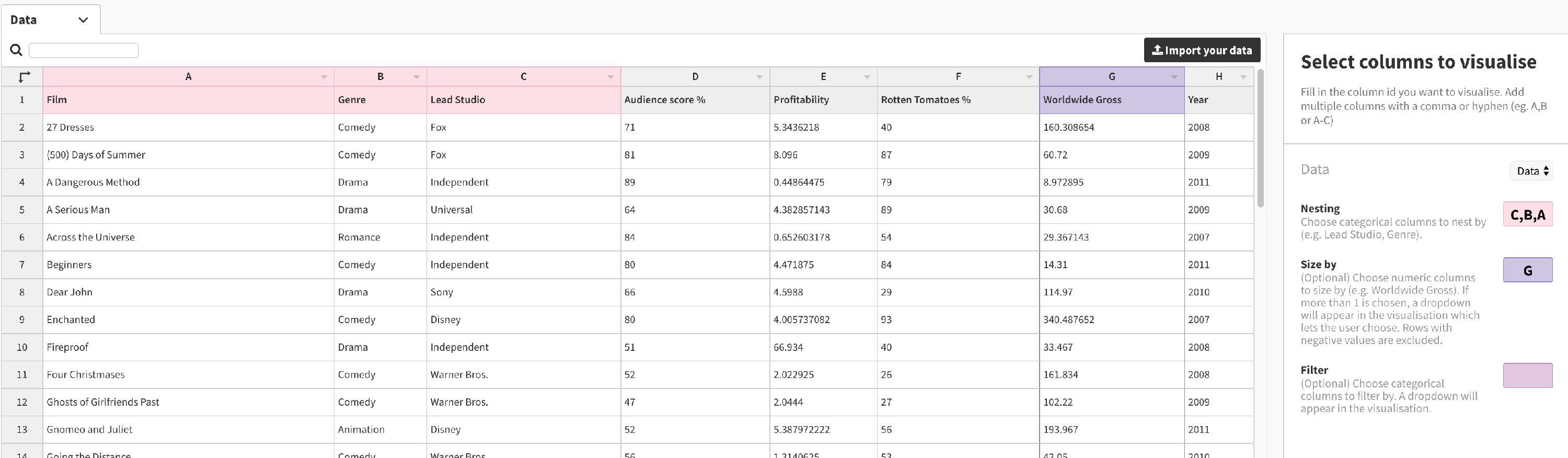Viewport: 1568px width, 458px height.
Task: Click the empty Filter column field
Action: [x=1527, y=375]
